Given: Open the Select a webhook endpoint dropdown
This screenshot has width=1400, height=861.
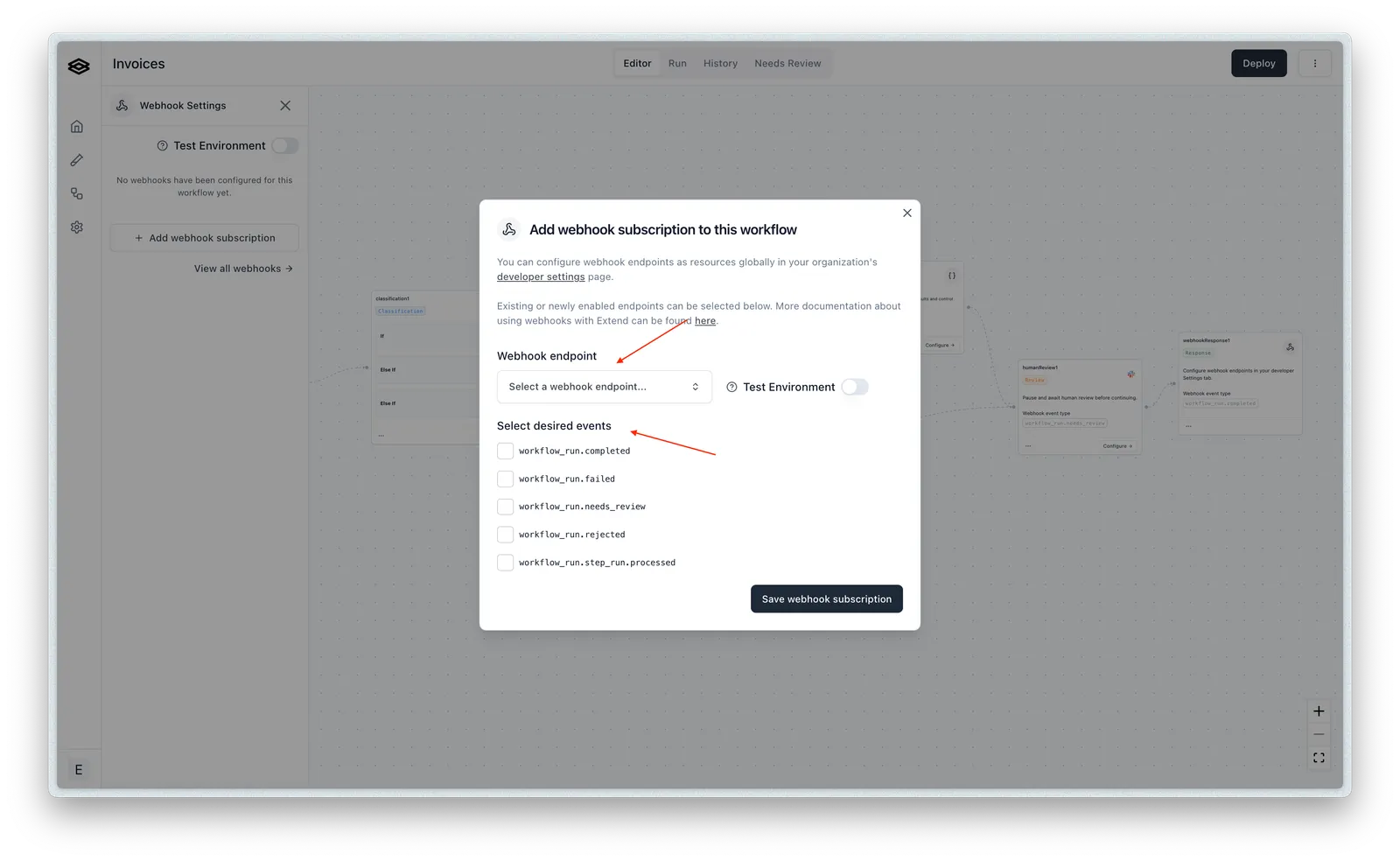Looking at the screenshot, I should click(605, 387).
